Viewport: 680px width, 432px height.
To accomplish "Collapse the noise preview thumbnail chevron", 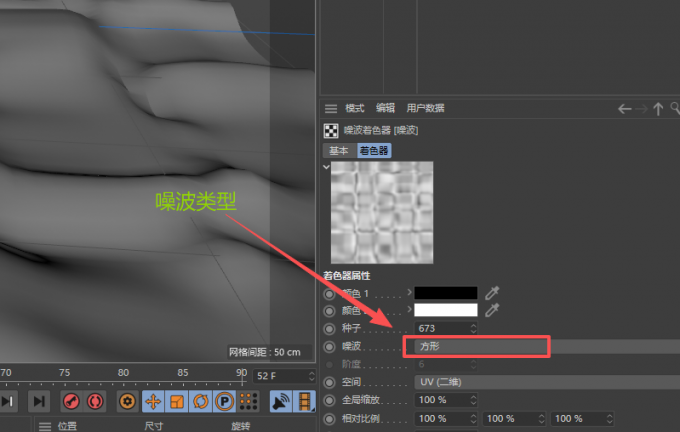I will pyautogui.click(x=326, y=166).
